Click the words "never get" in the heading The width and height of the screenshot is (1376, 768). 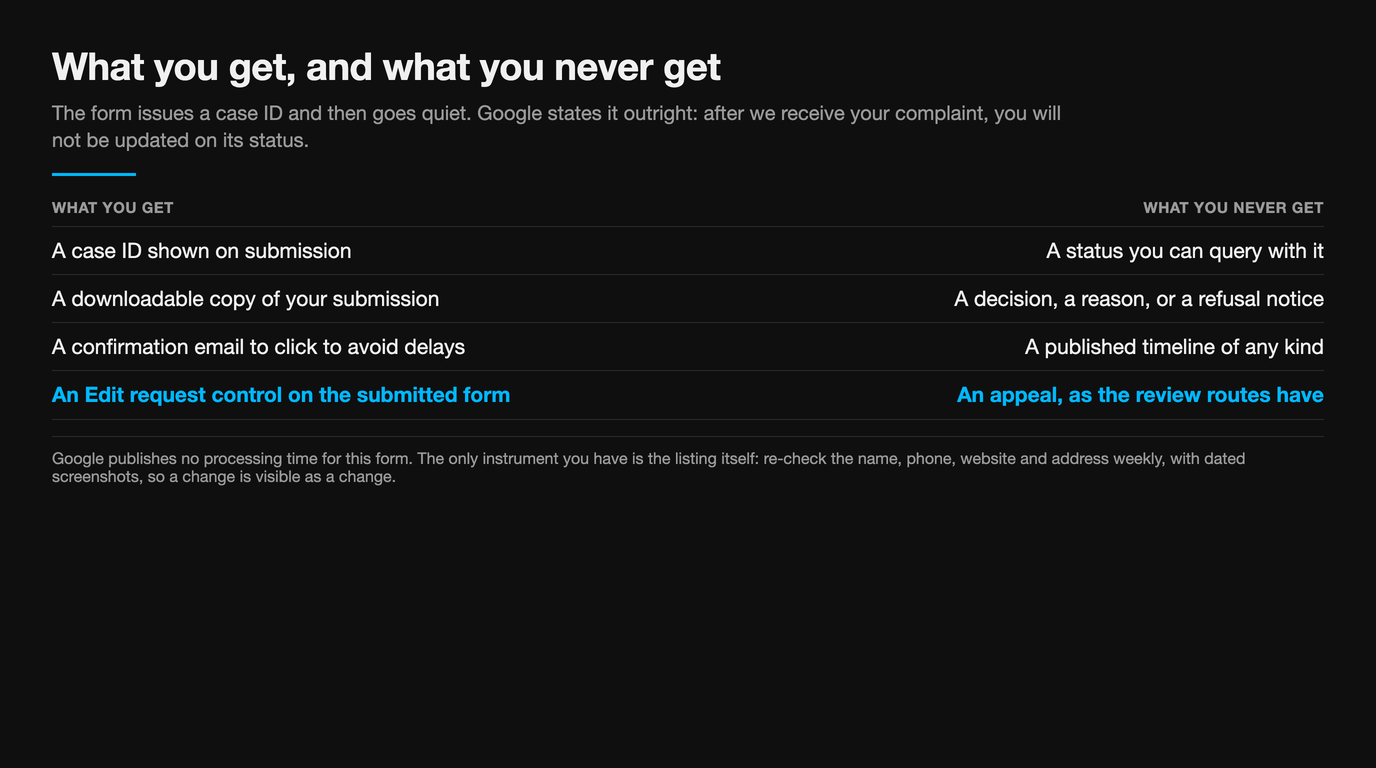coord(637,67)
